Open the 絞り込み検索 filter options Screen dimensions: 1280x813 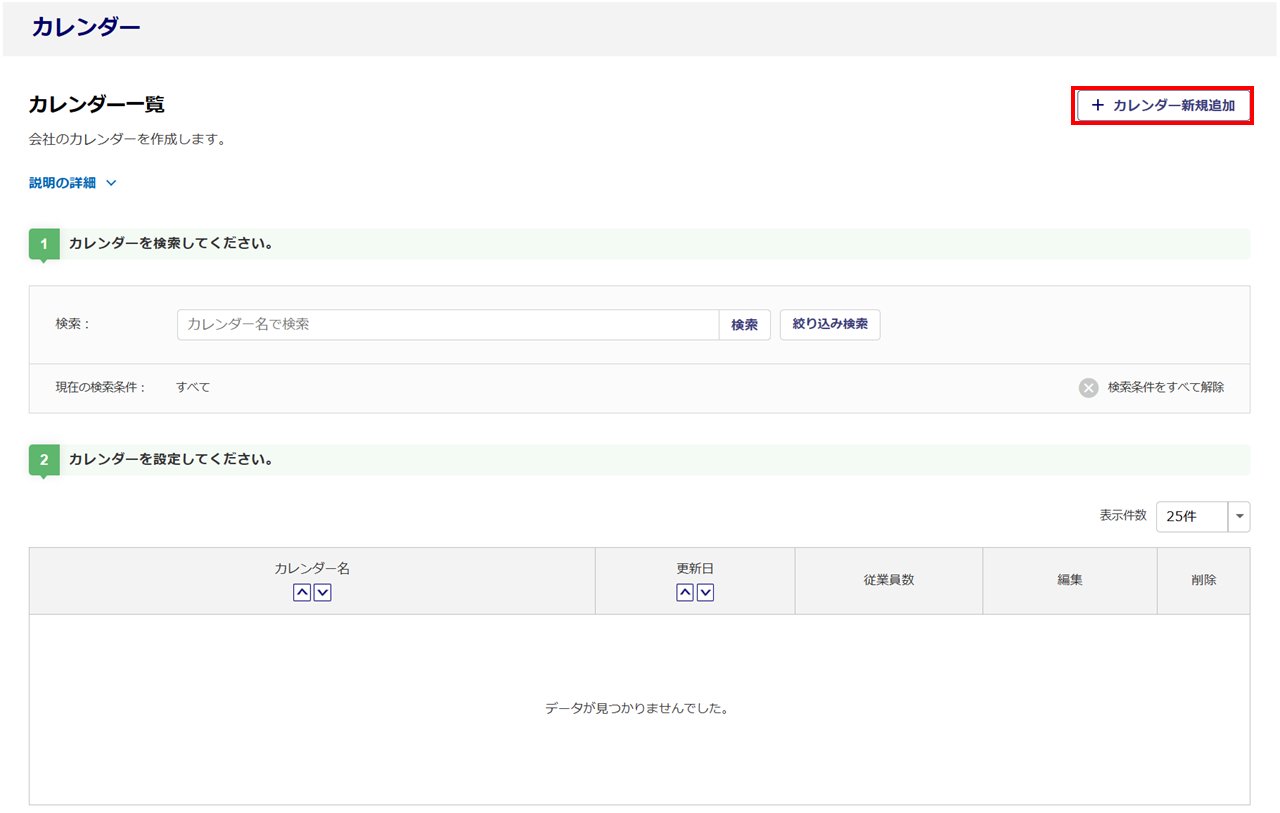pos(829,325)
